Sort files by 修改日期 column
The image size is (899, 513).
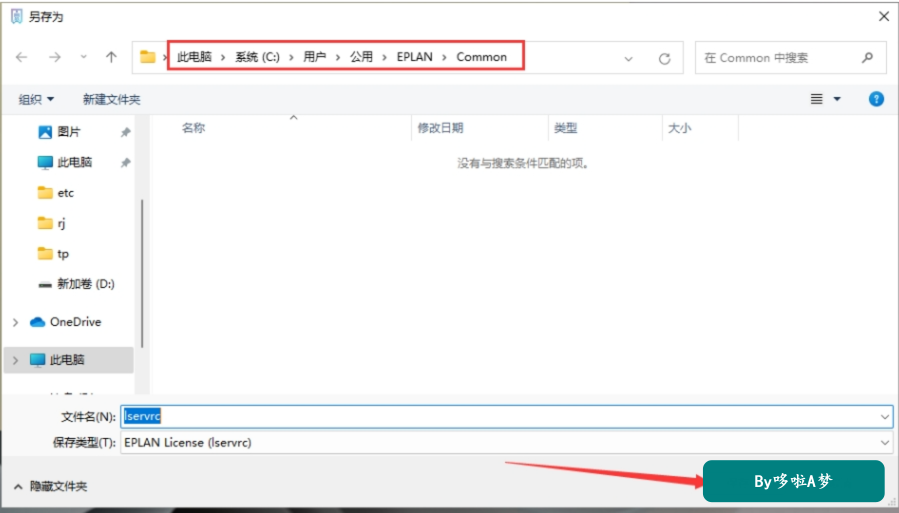[x=440, y=128]
